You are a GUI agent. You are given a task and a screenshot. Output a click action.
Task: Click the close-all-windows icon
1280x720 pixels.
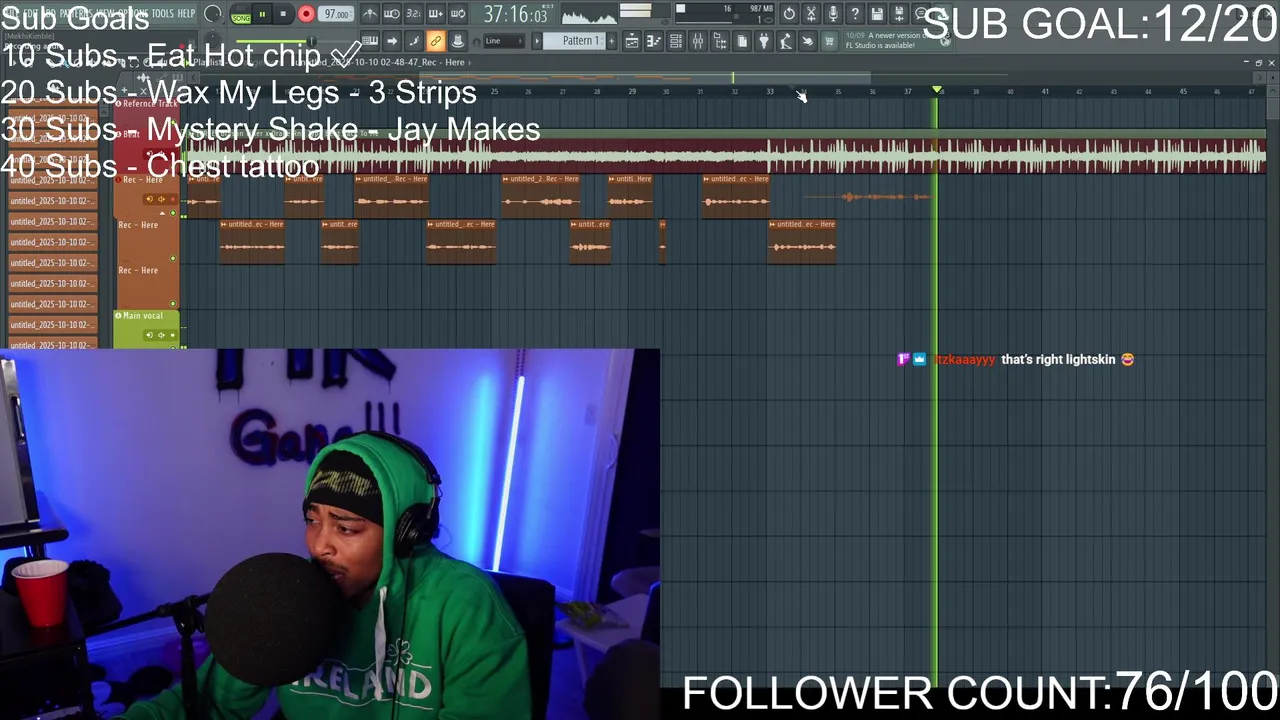click(808, 41)
